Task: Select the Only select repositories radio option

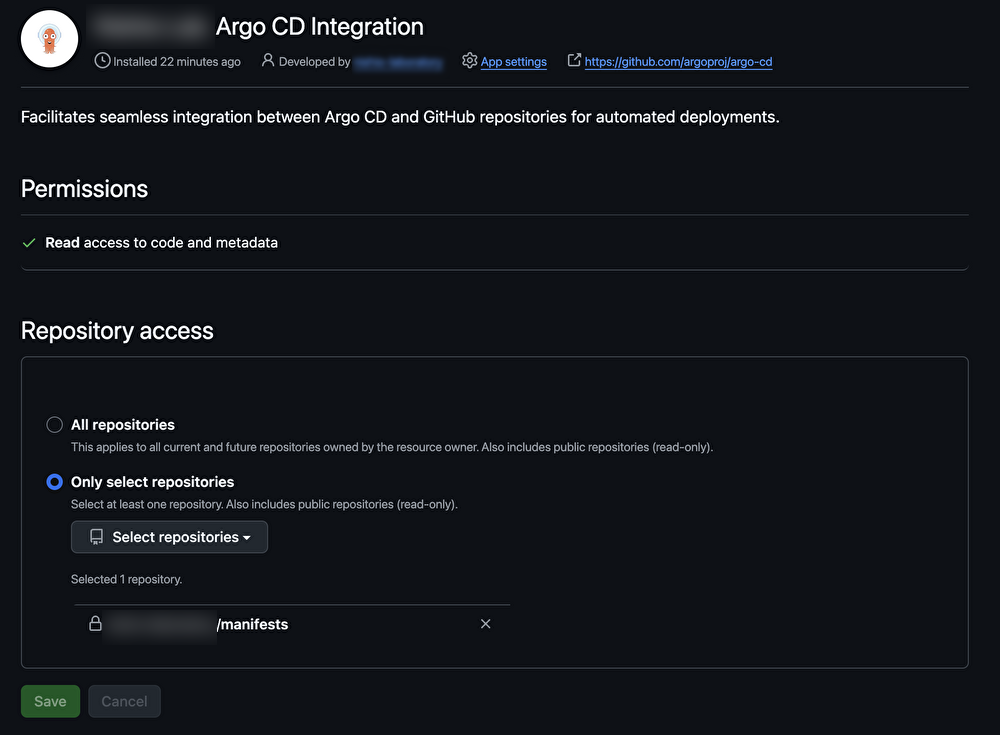Action: click(x=55, y=482)
